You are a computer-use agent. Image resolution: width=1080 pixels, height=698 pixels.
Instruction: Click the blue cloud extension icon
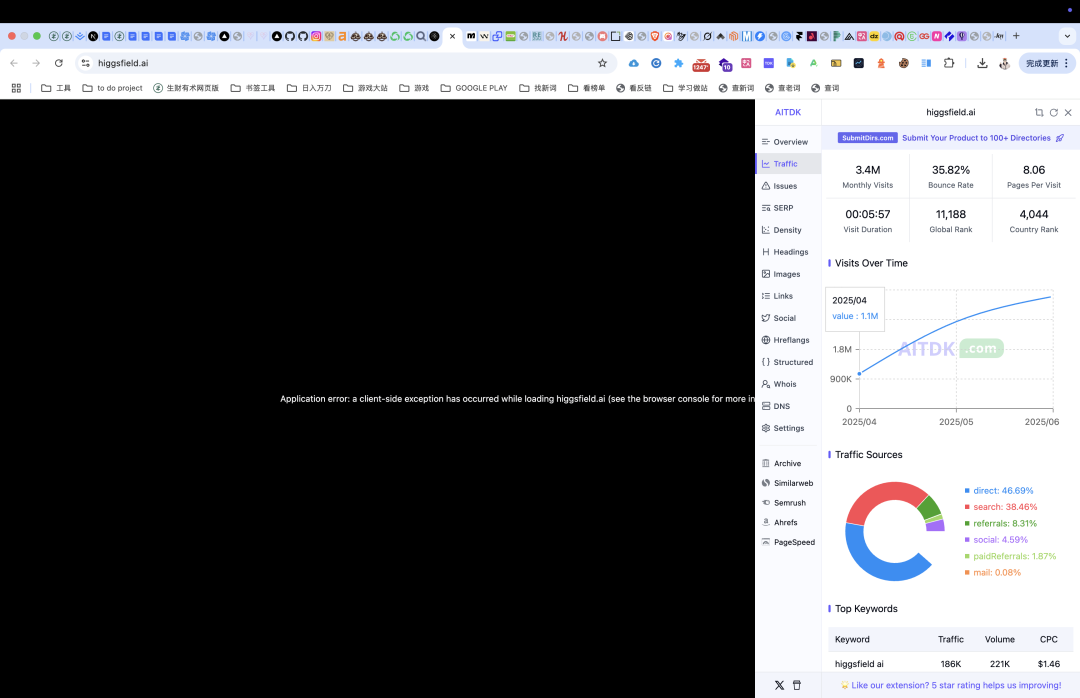click(x=634, y=63)
